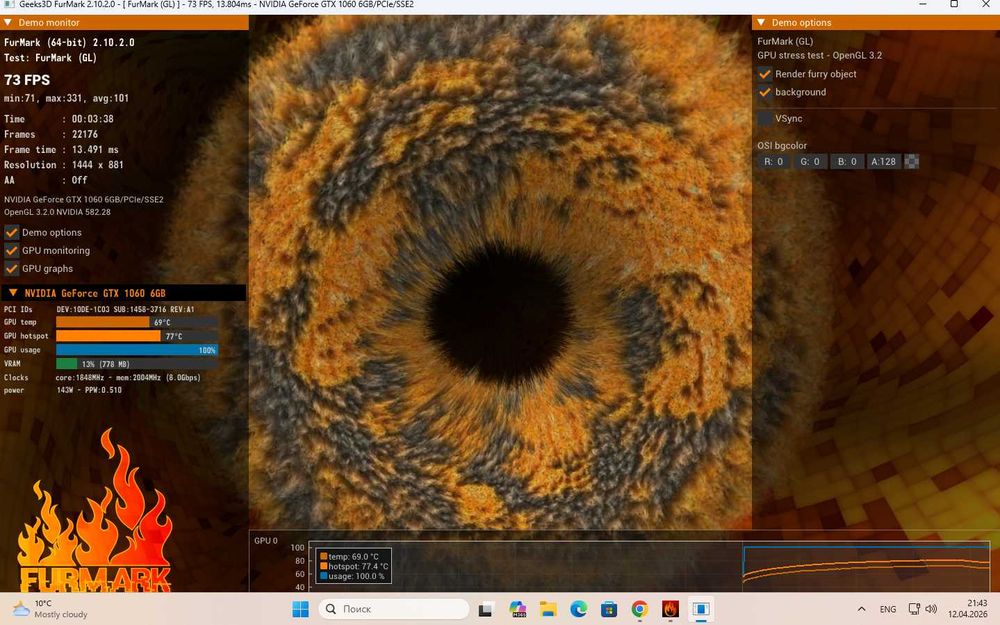
Task: Show hidden system tray icons
Action: [x=862, y=608]
